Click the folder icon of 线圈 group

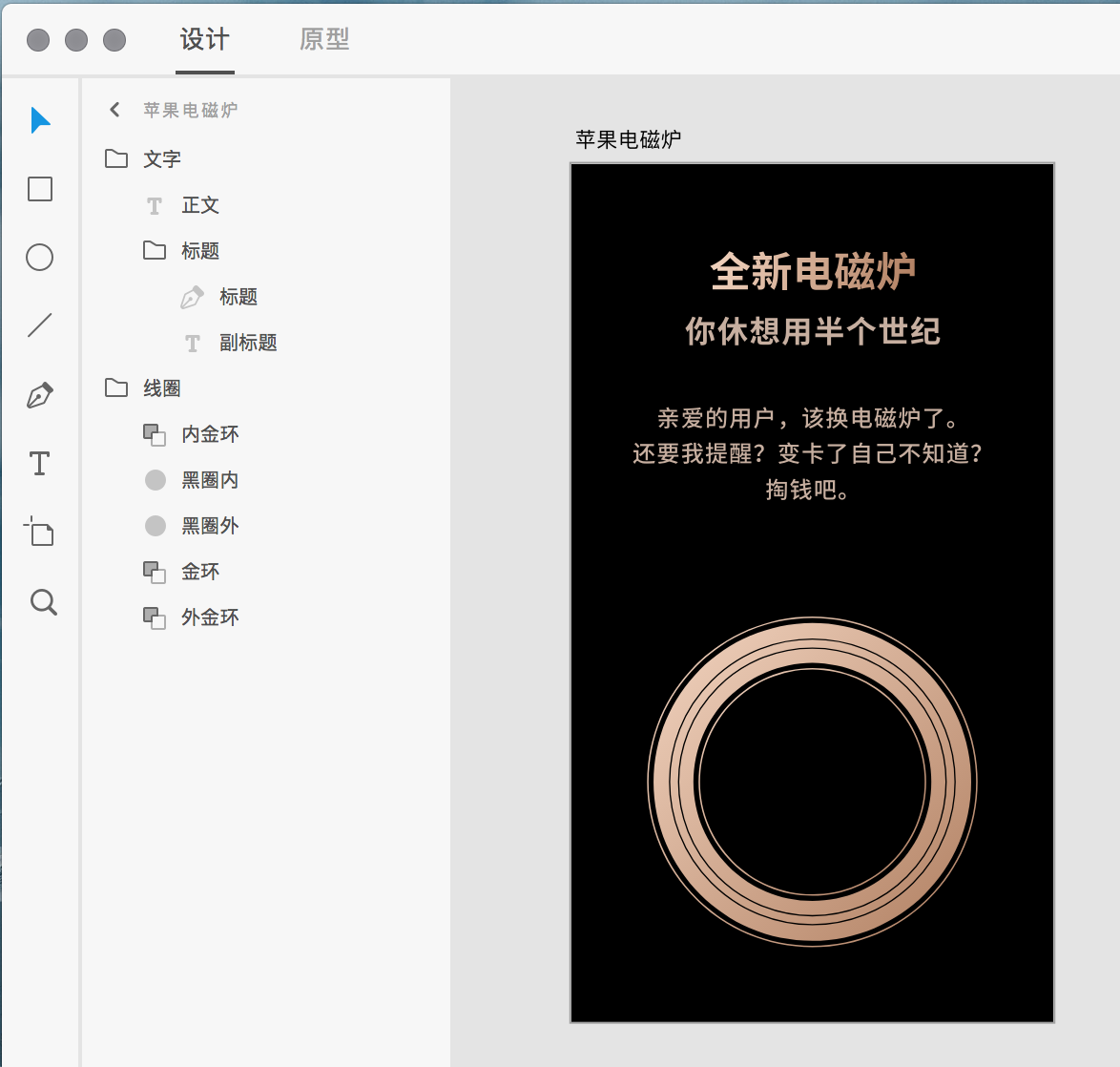tap(116, 387)
